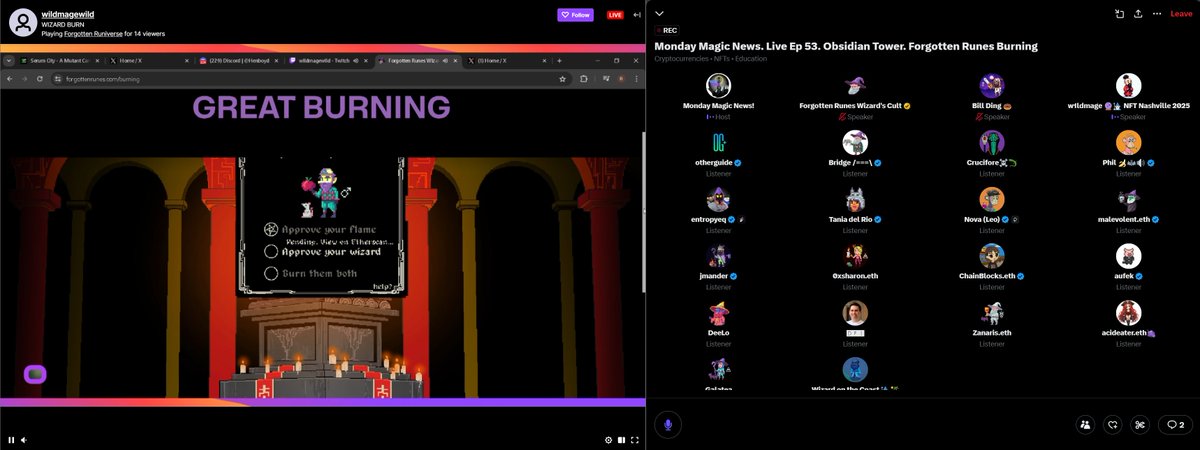Screen dimensions: 1200x450
Task: Follow the wildmagewild channel
Action: tap(575, 15)
